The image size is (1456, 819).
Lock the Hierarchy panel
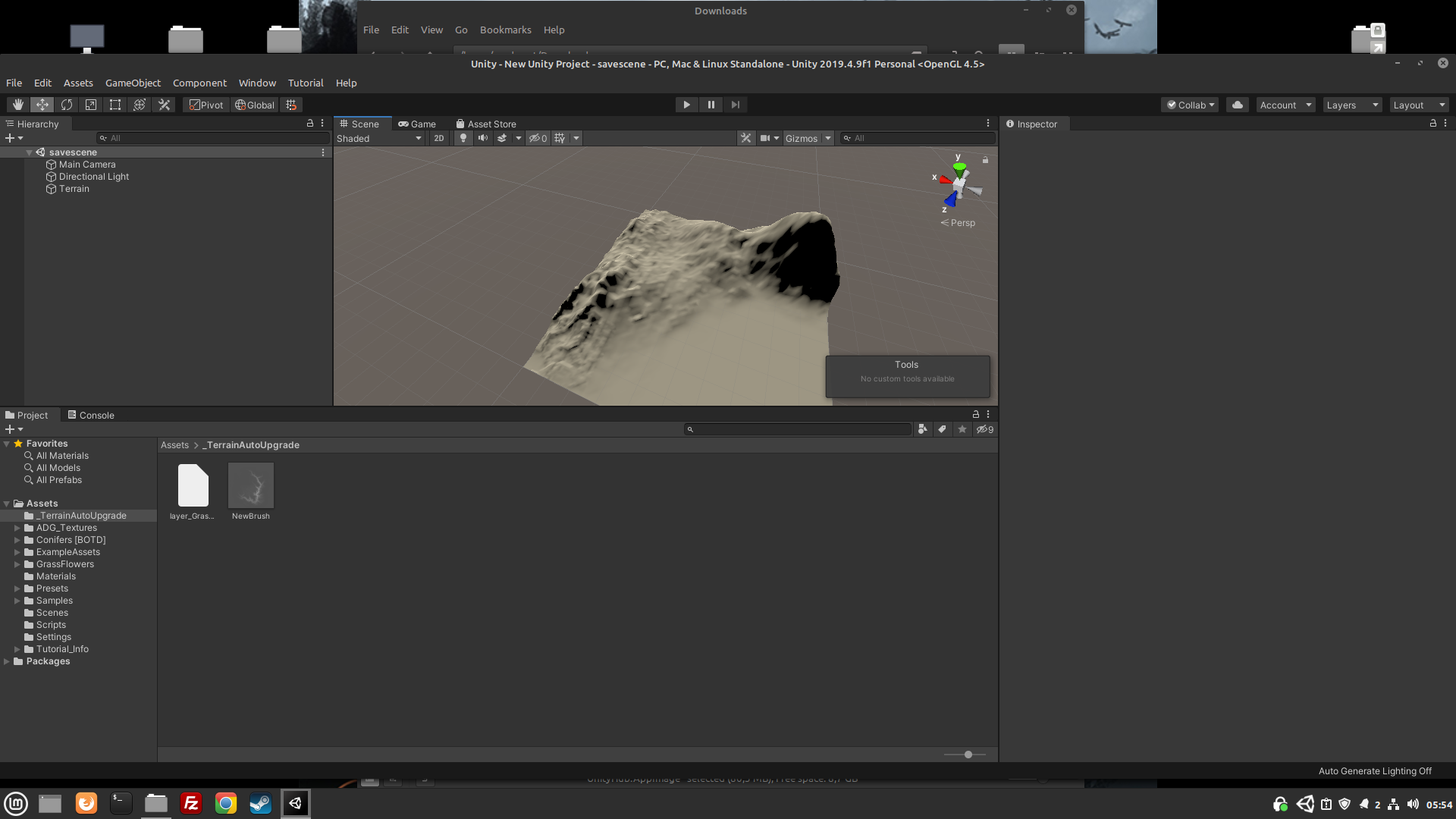309,123
